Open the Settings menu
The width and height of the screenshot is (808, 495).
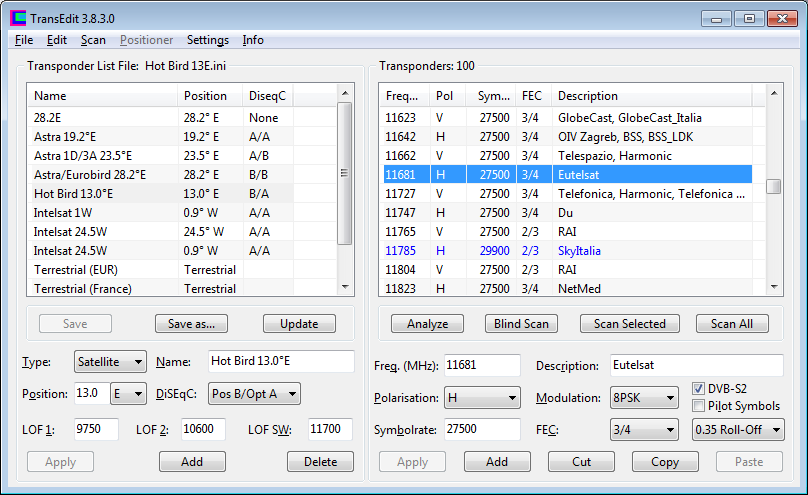[207, 40]
